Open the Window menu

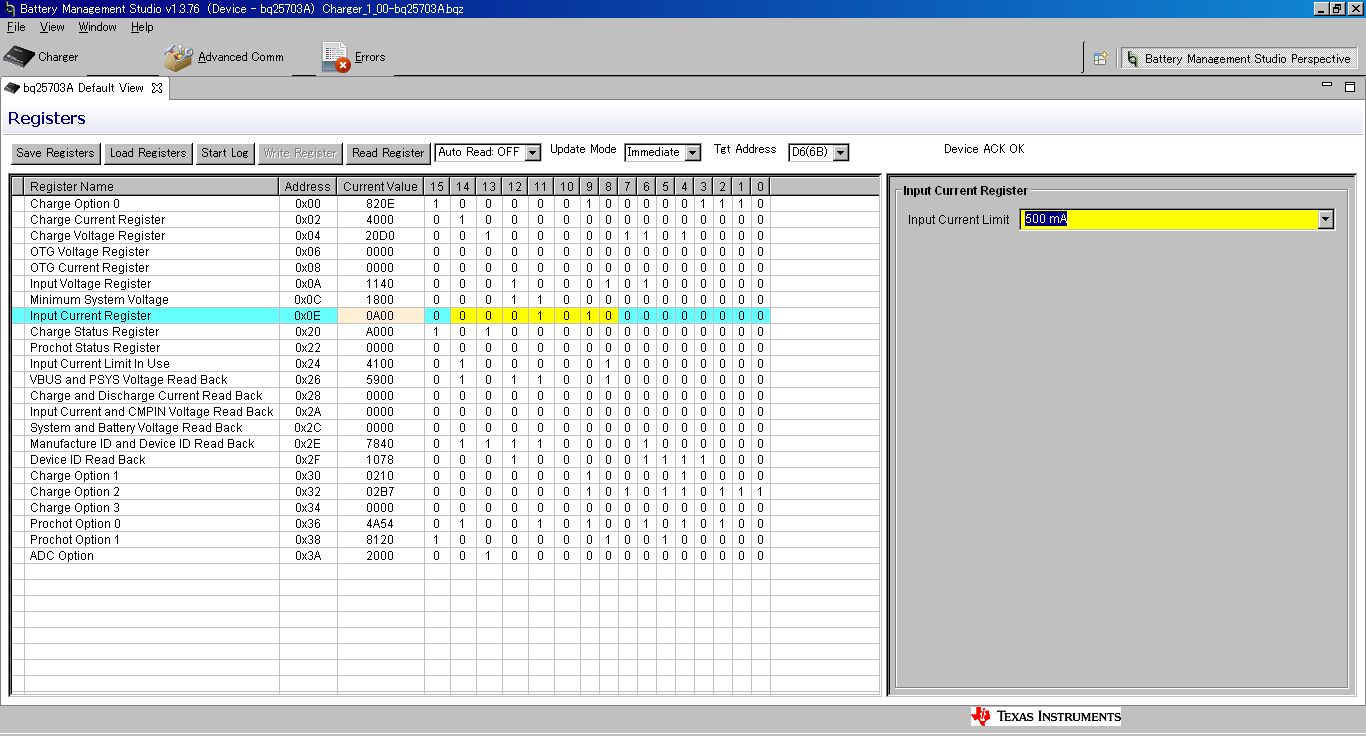pos(97,27)
